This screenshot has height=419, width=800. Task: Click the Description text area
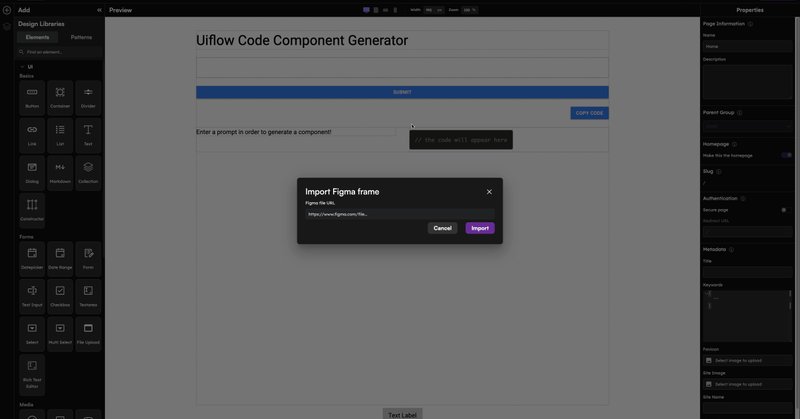pyautogui.click(x=747, y=82)
